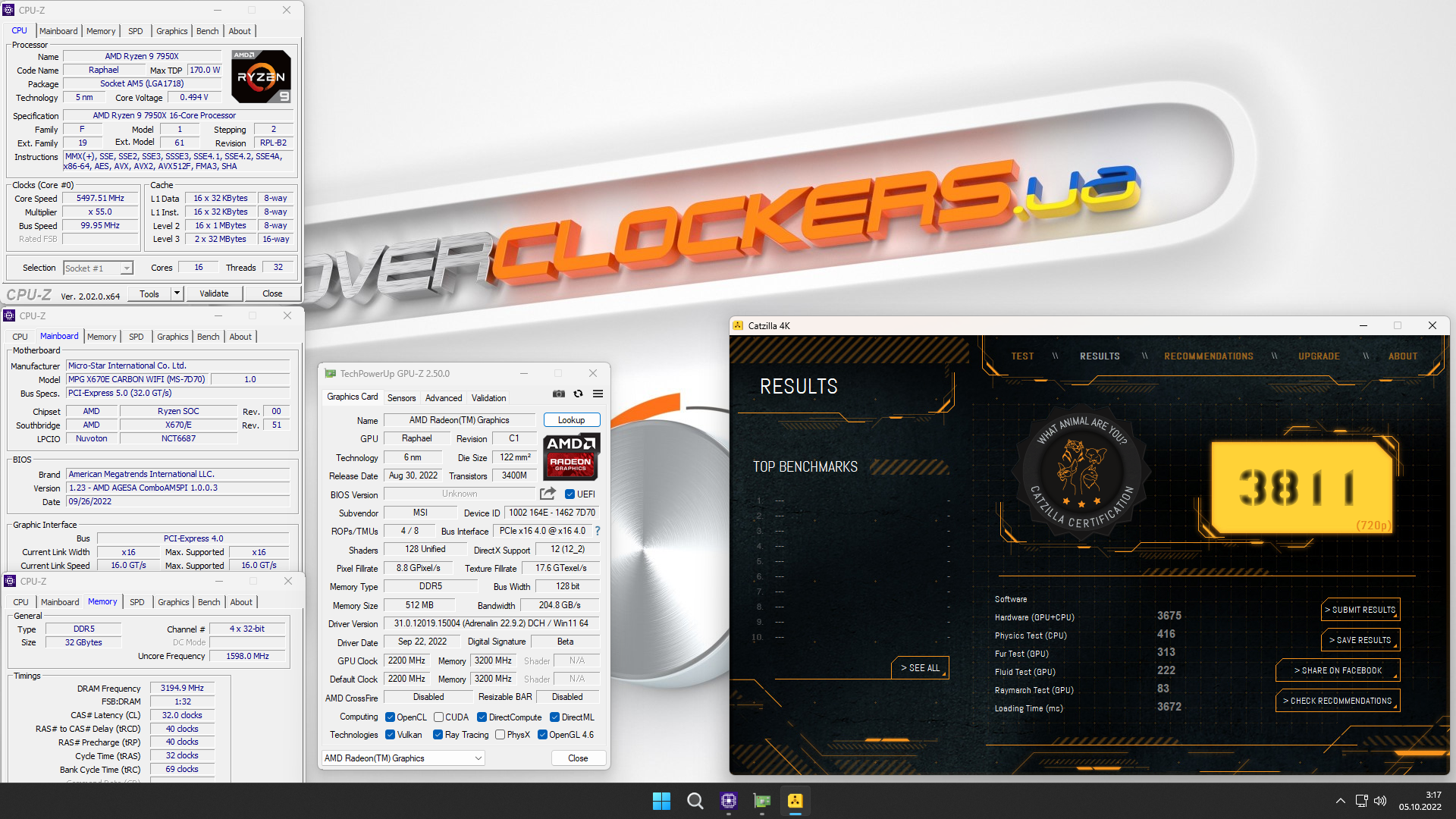This screenshot has width=1456, height=819.
Task: Click the GPU-Z title bar icon
Action: click(x=330, y=373)
